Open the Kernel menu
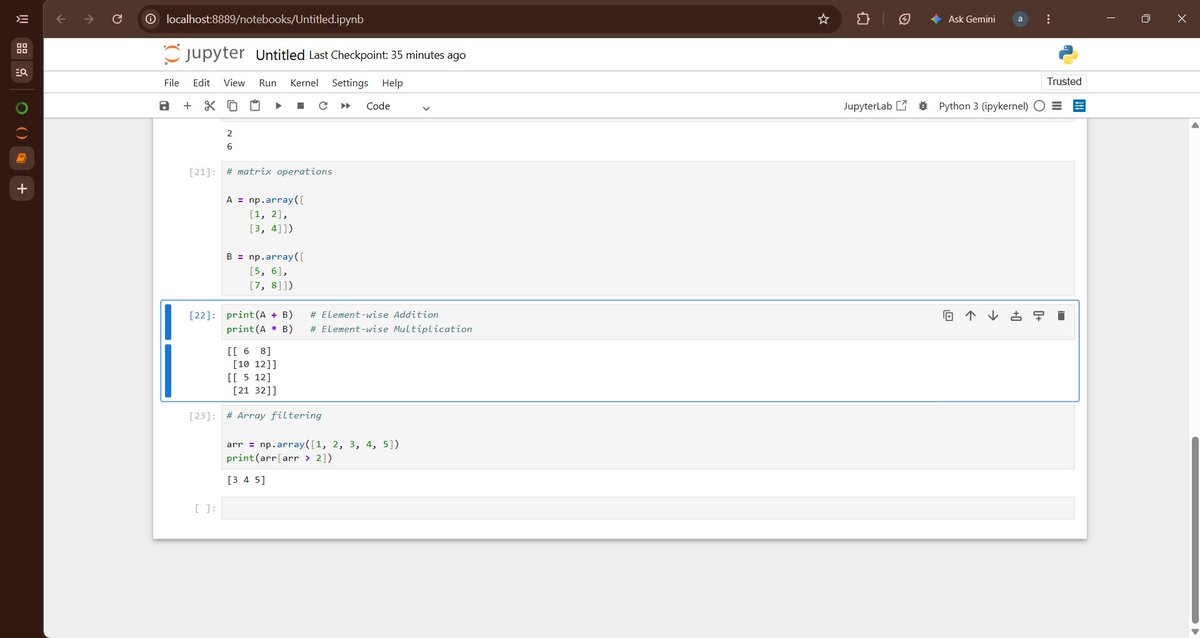 (x=304, y=83)
